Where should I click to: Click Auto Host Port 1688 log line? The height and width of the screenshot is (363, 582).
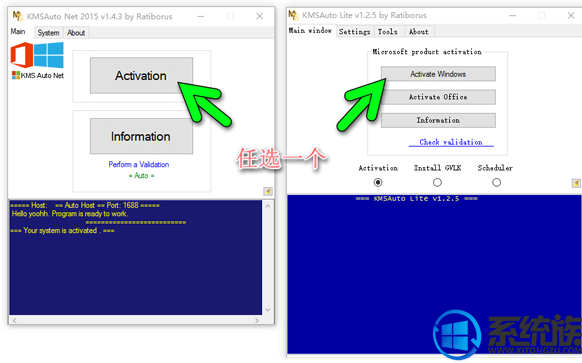pos(85,205)
